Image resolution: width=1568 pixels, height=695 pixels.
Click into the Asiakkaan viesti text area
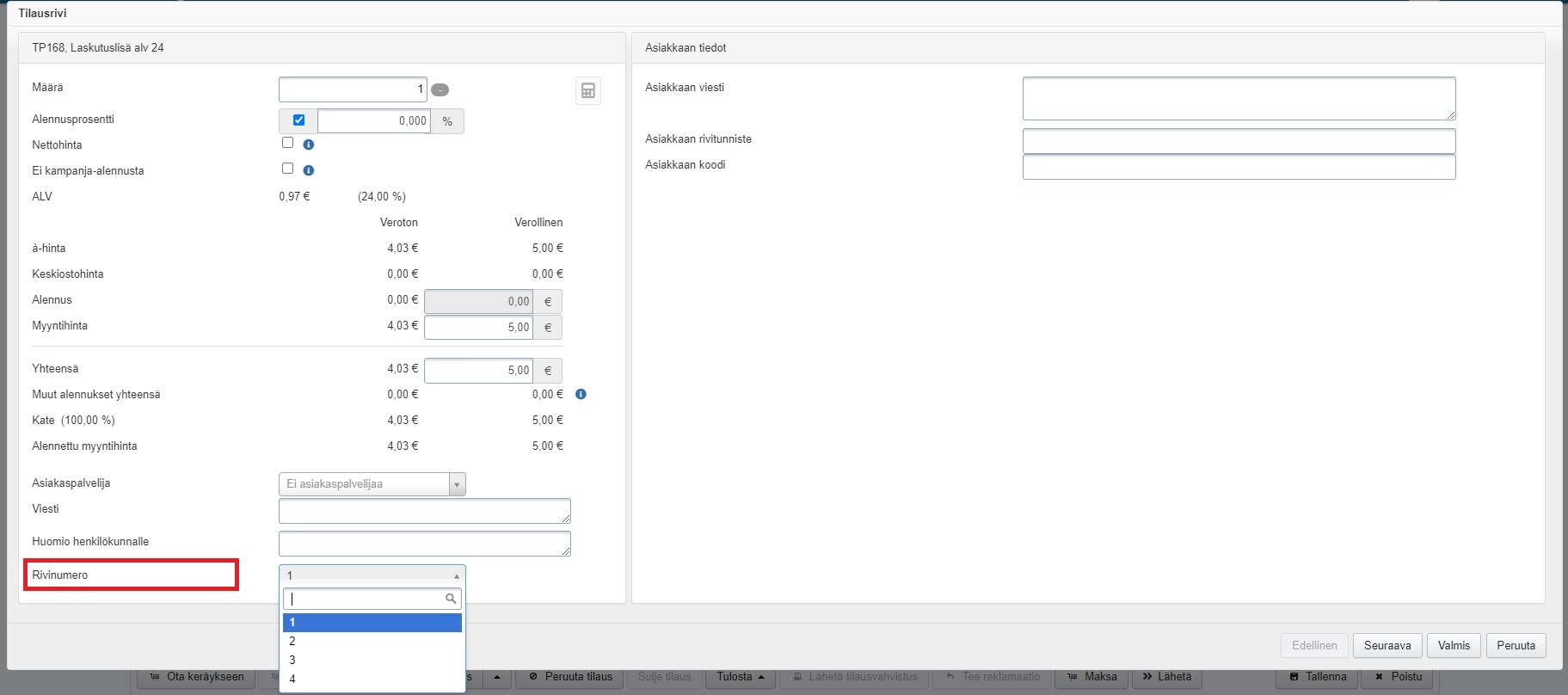click(1238, 98)
